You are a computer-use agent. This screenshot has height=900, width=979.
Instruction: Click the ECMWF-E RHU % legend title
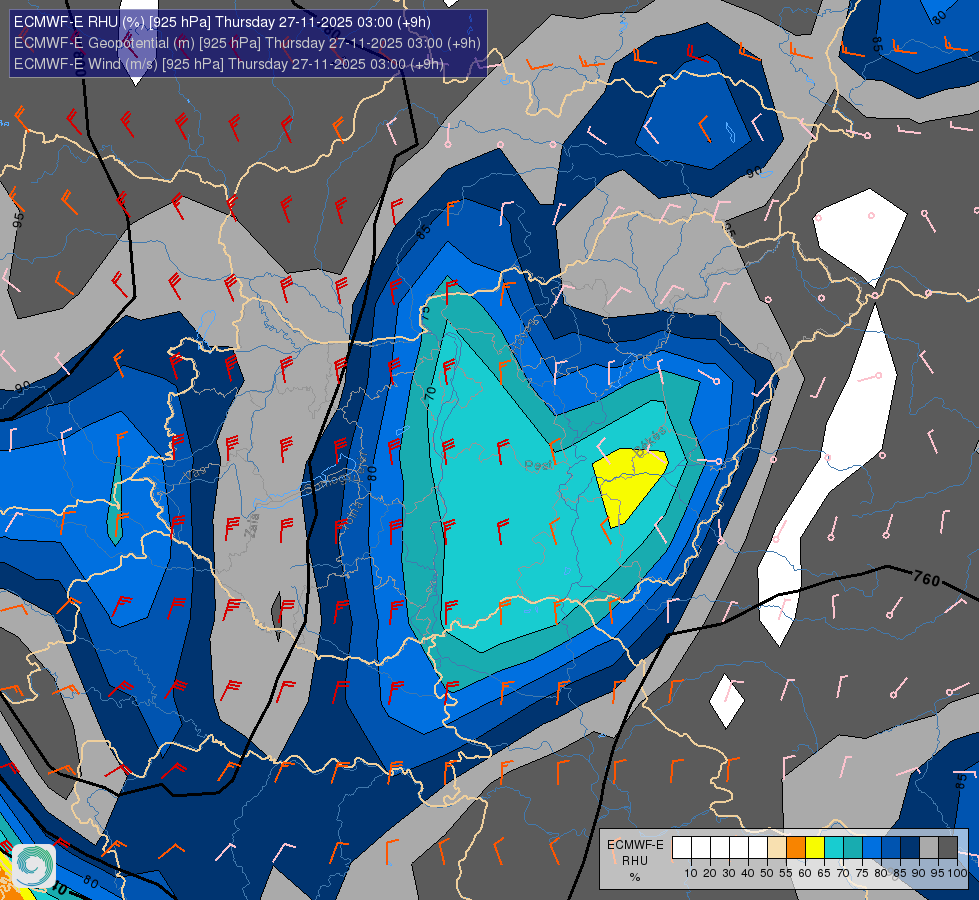point(635,861)
